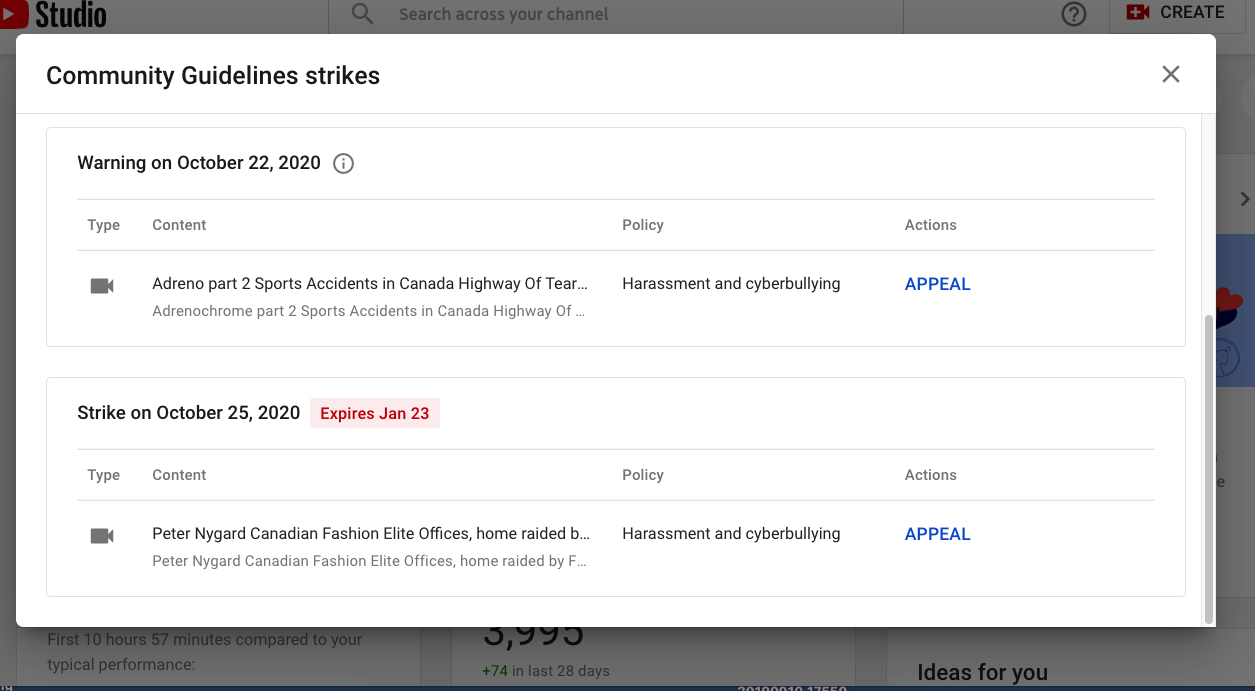Click the CREATE camera icon
The width and height of the screenshot is (1255, 691).
(x=1138, y=13)
